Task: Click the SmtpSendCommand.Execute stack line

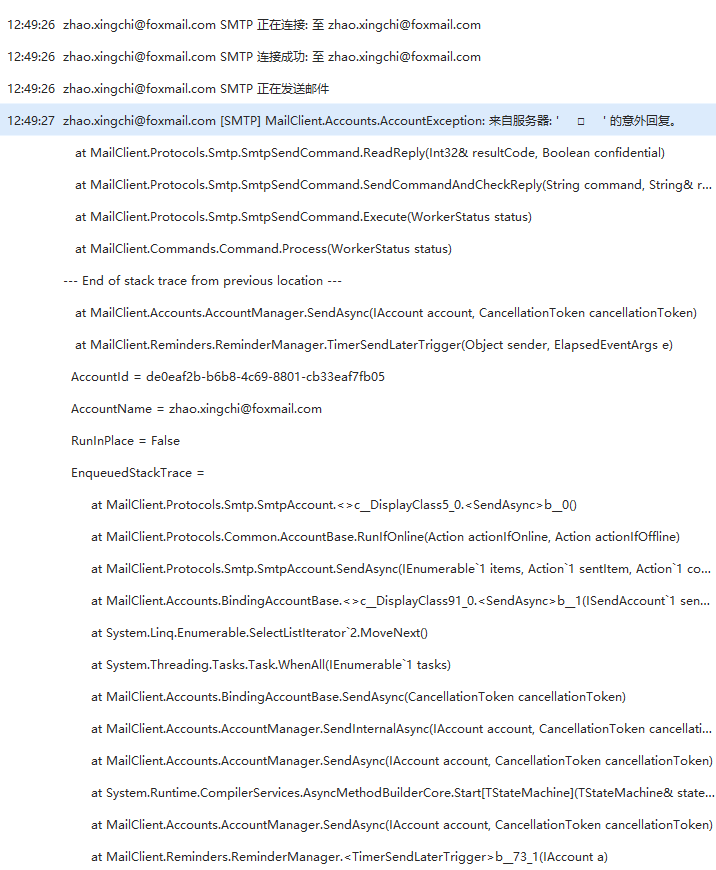Action: [x=303, y=217]
